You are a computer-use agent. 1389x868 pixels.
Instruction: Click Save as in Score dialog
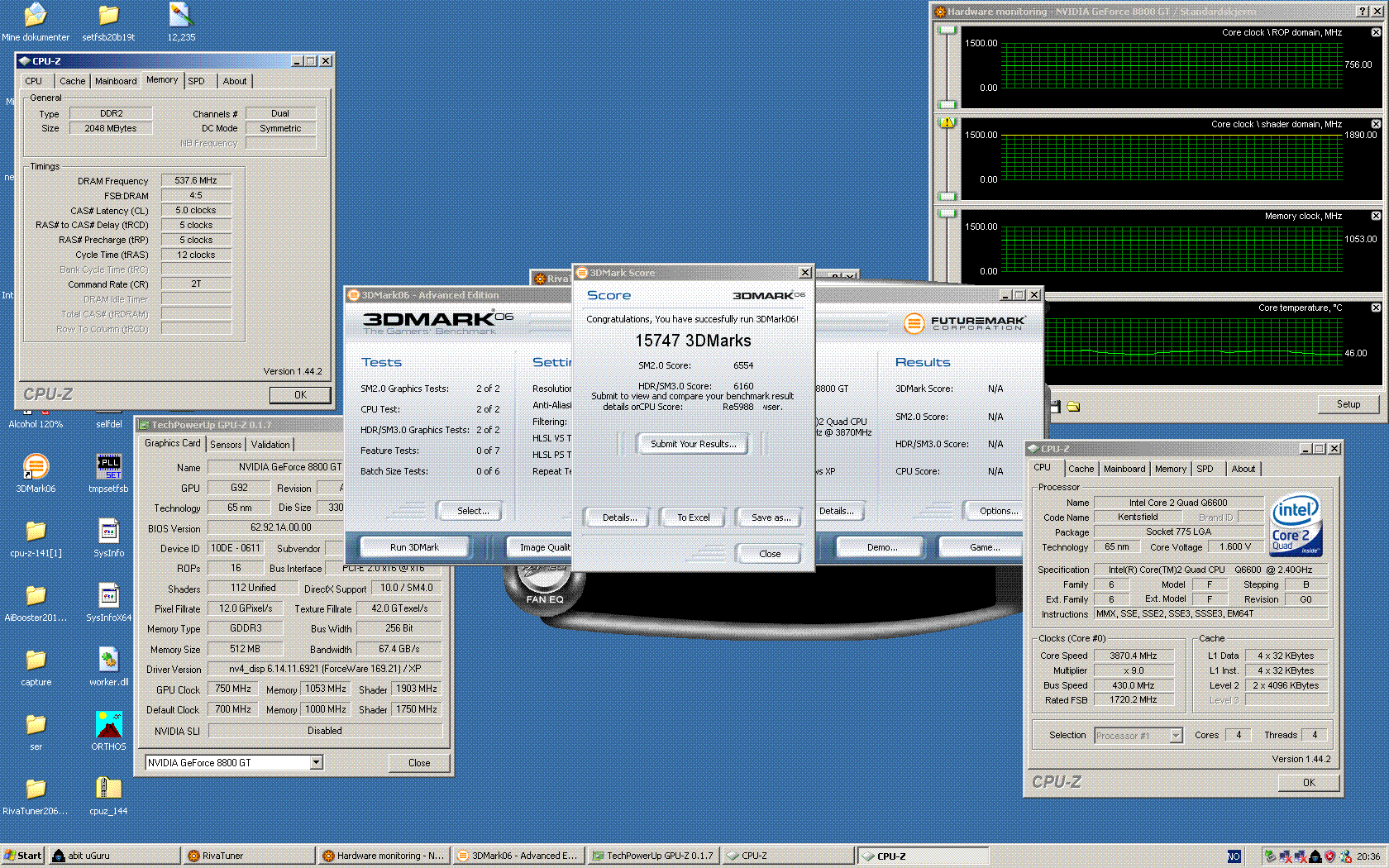tap(771, 517)
